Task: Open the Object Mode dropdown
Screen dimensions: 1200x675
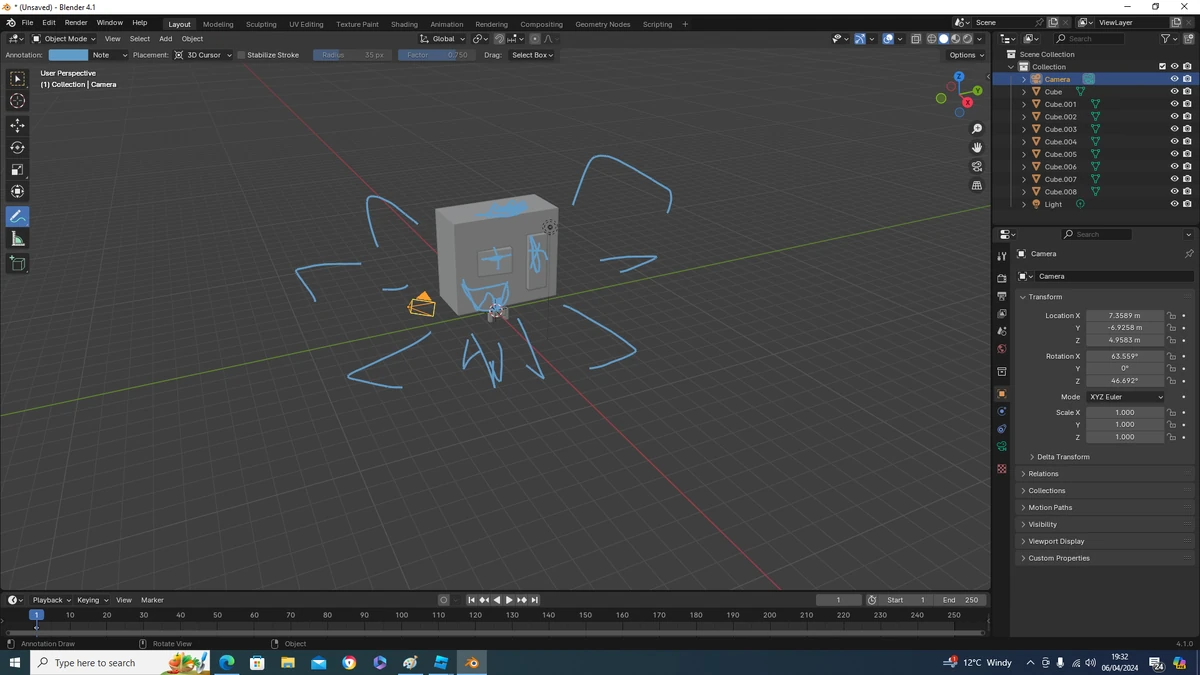Action: coord(64,39)
